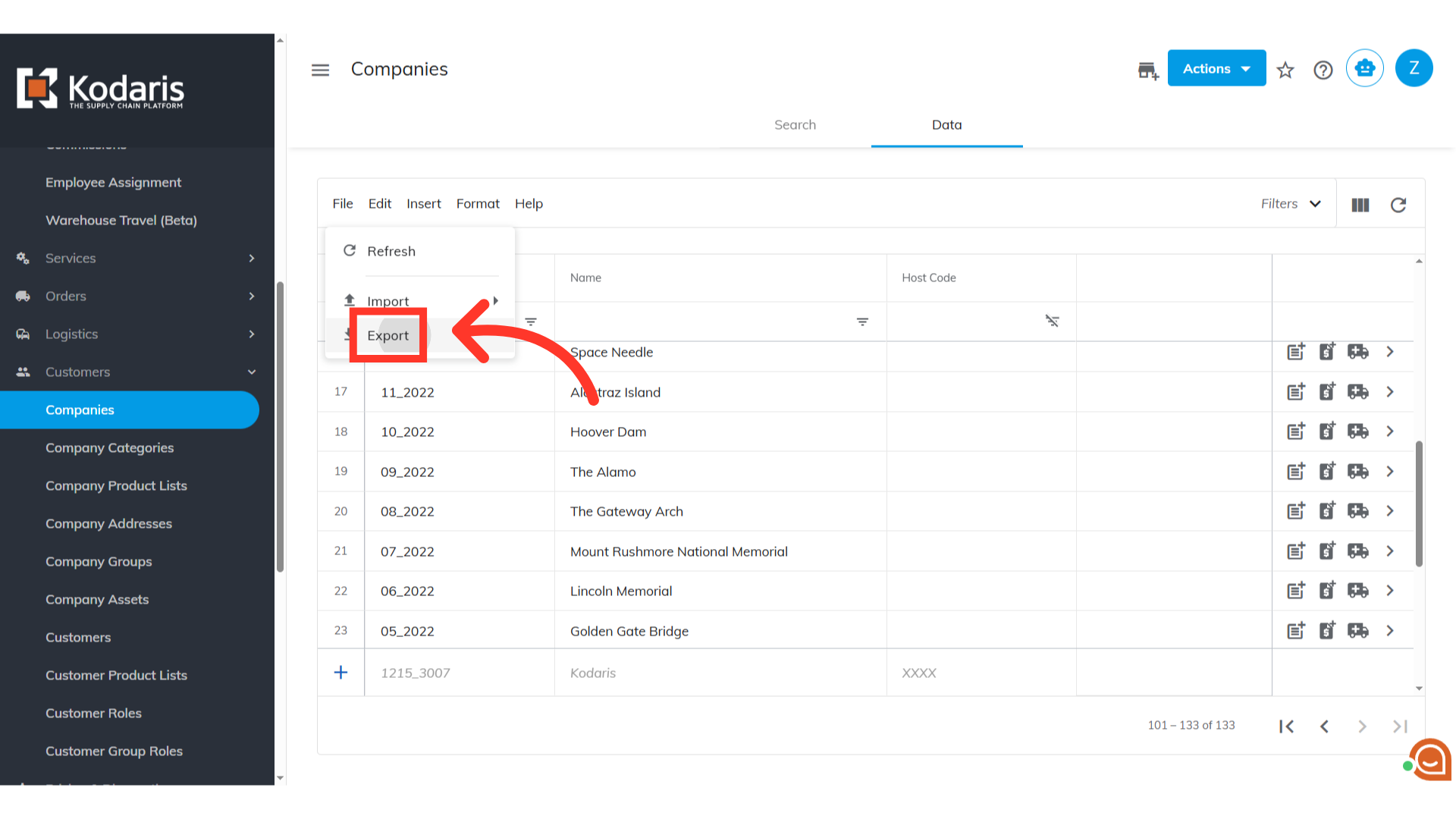
Task: Click the column chooser icon
Action: pos(1360,205)
